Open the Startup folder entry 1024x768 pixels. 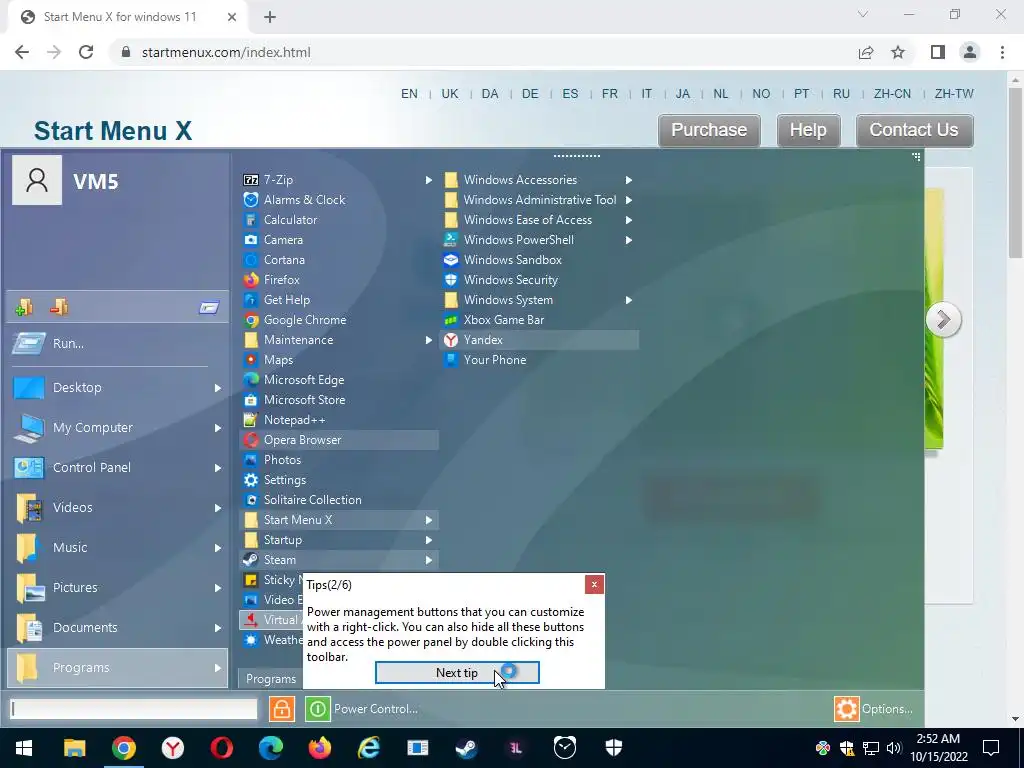click(x=339, y=540)
